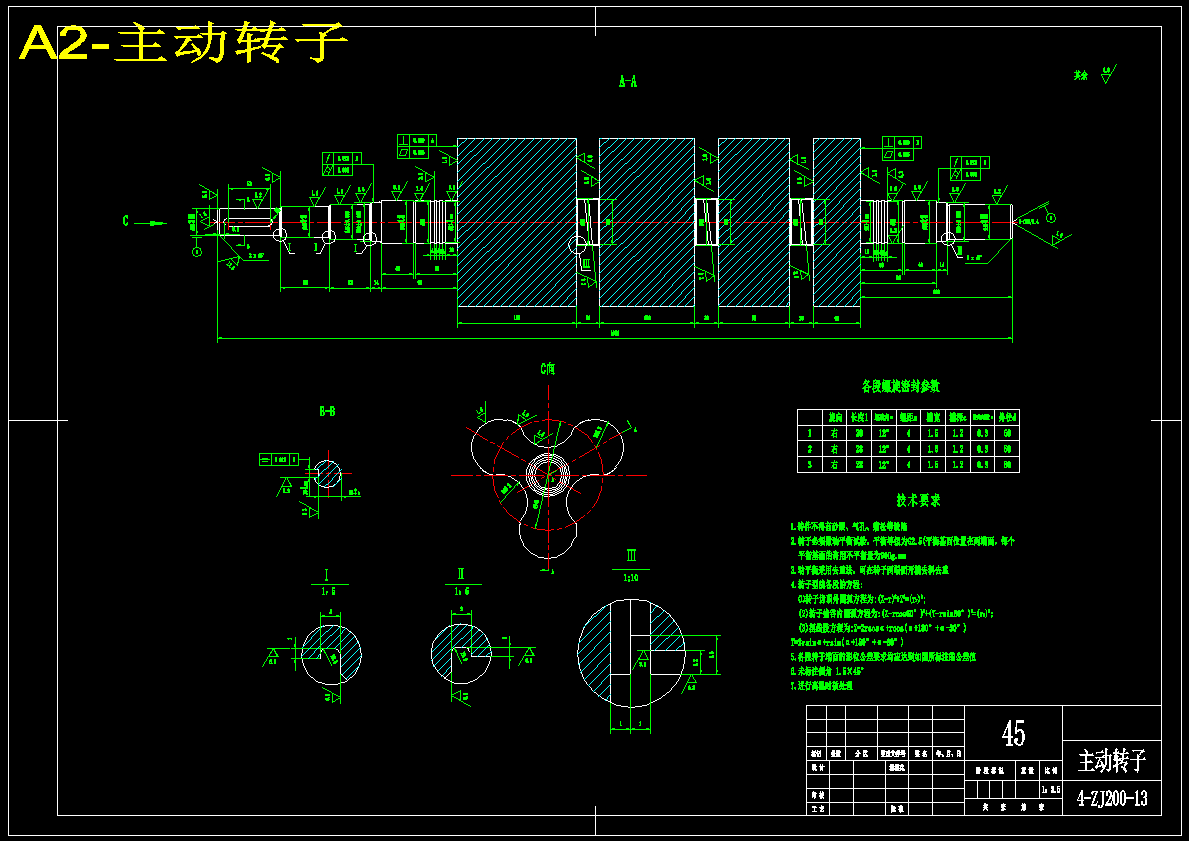Select the "技术要求" heading

[918, 501]
